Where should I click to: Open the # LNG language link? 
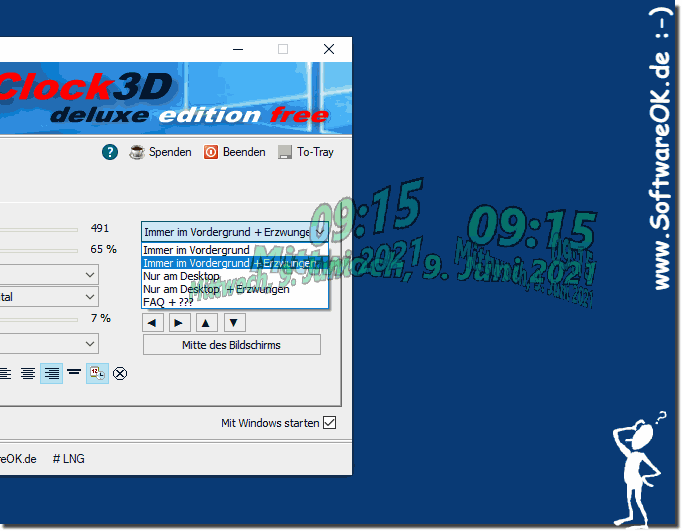[69, 459]
